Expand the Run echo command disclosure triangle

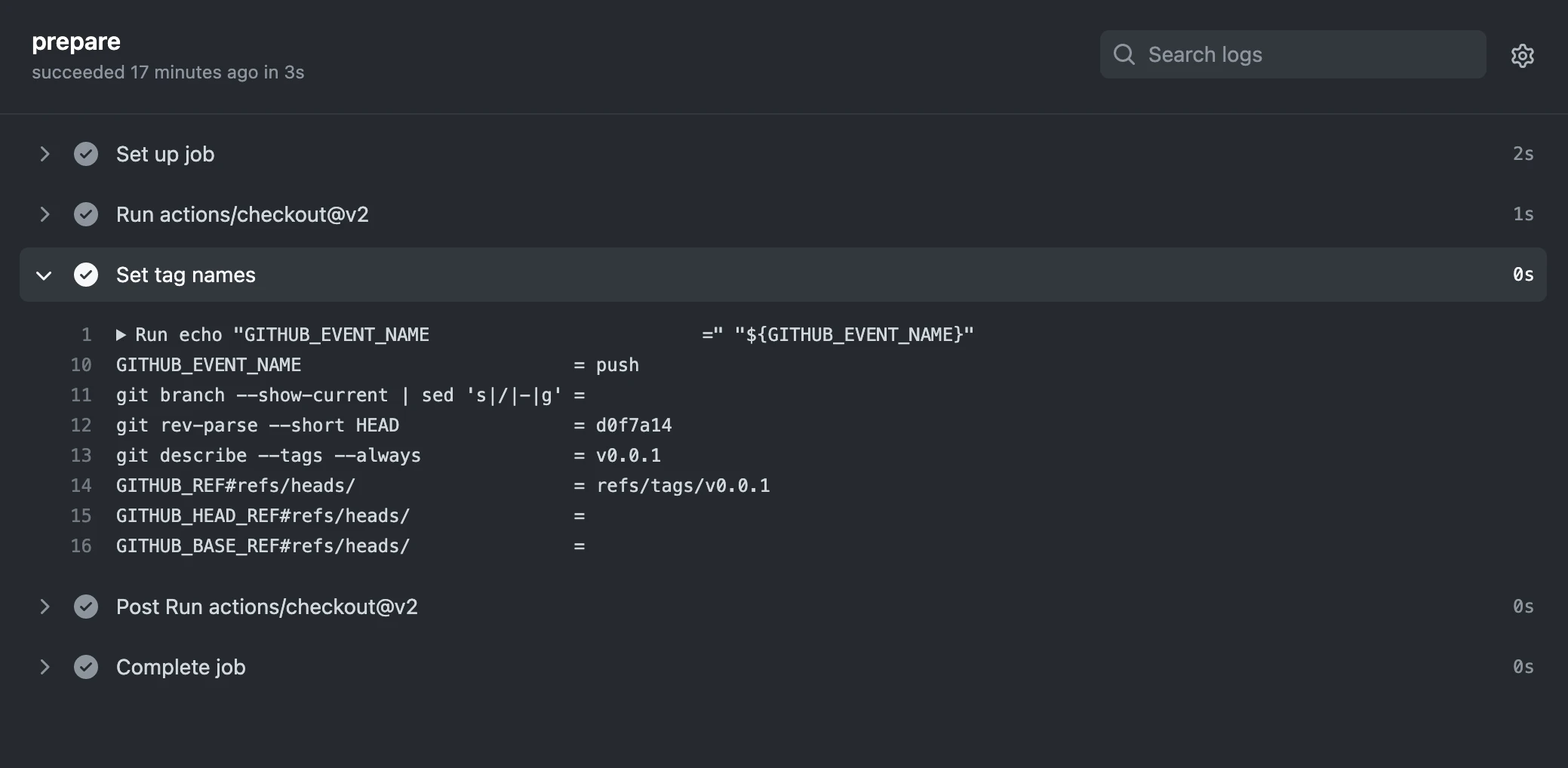121,335
